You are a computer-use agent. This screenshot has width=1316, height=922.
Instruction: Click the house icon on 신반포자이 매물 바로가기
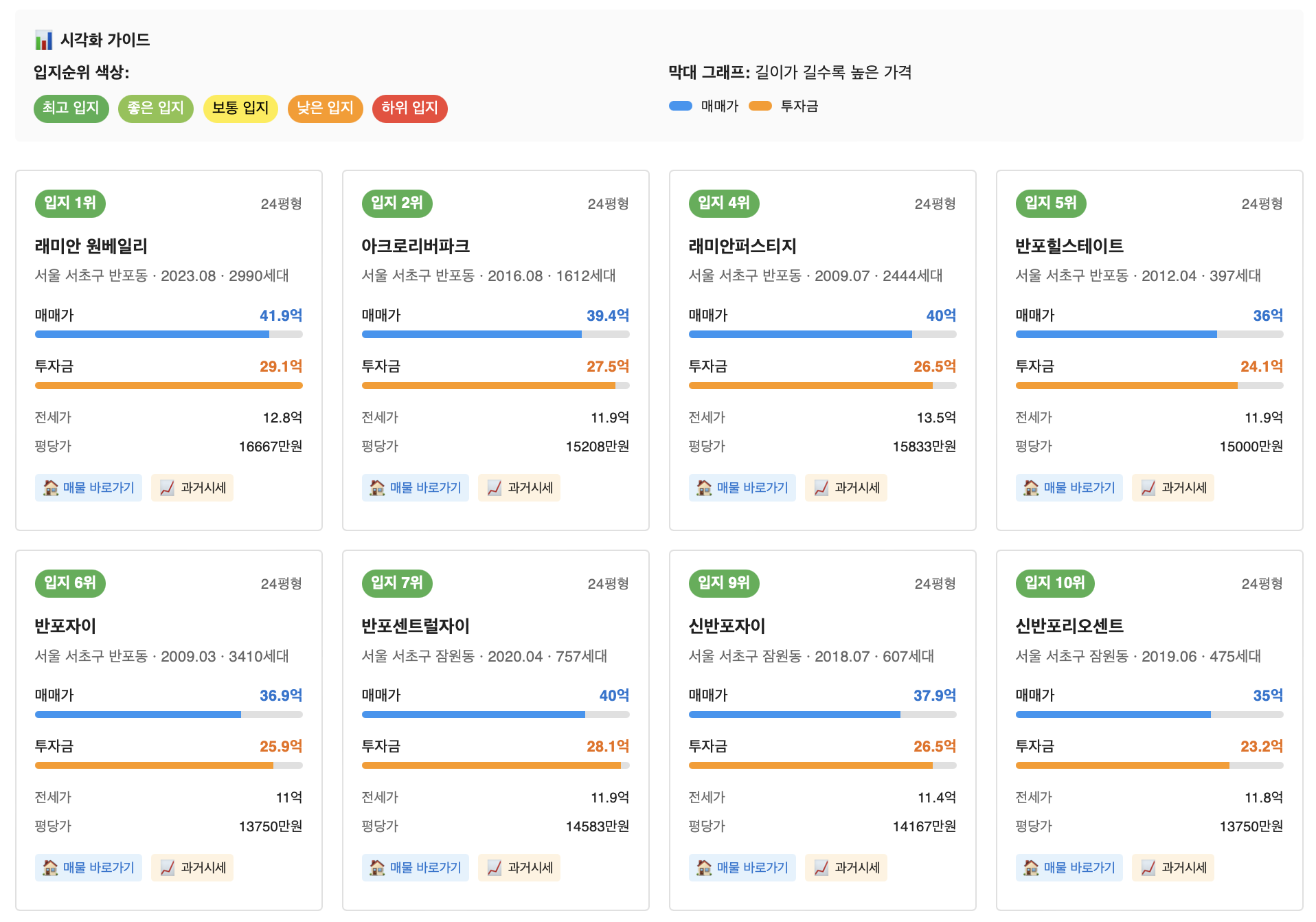704,868
